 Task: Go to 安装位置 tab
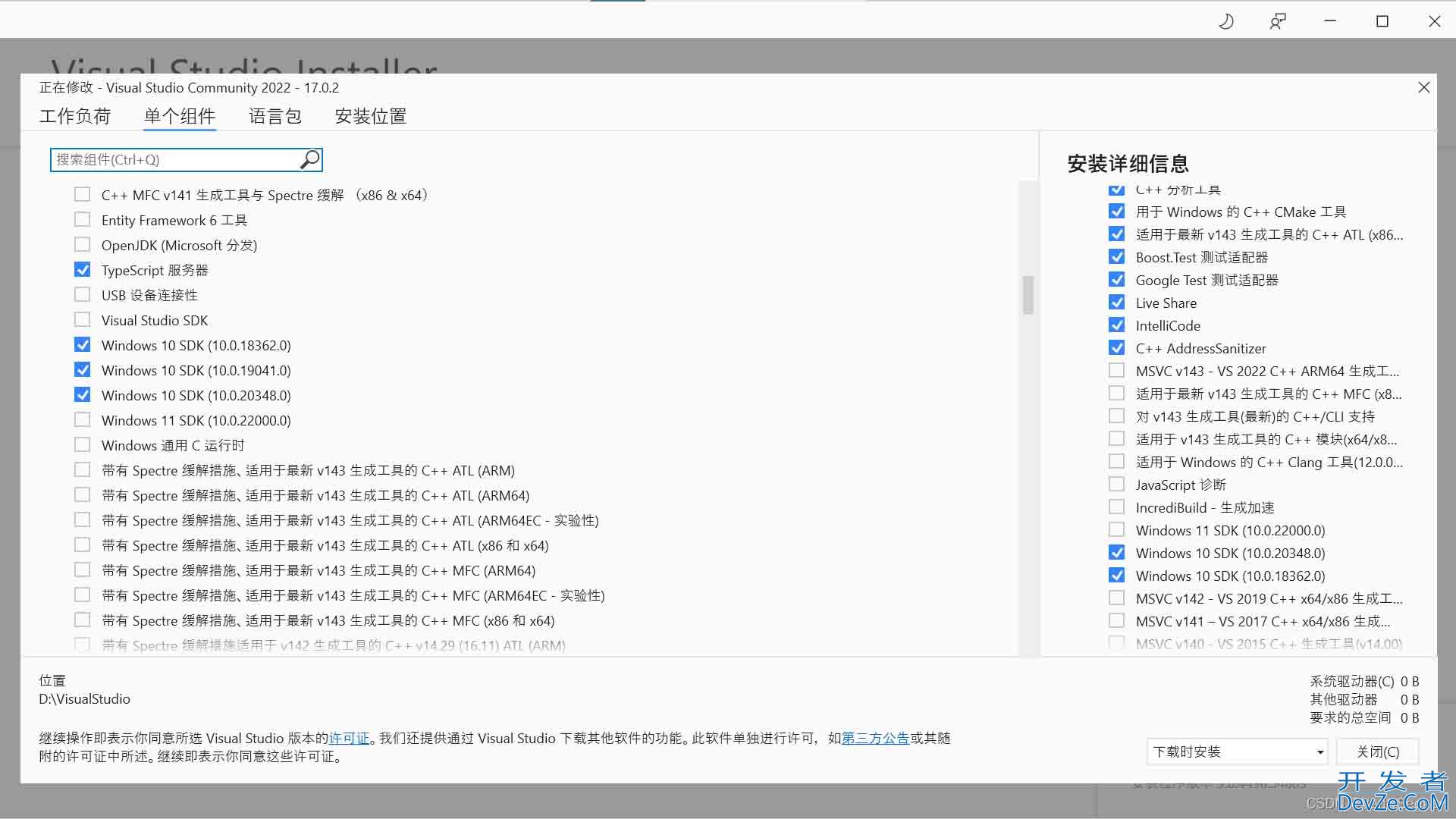(x=371, y=116)
